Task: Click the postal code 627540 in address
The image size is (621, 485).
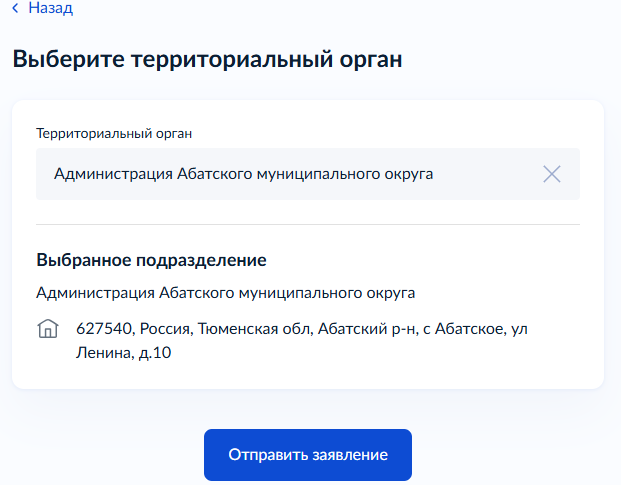Action: pyautogui.click(x=105, y=329)
